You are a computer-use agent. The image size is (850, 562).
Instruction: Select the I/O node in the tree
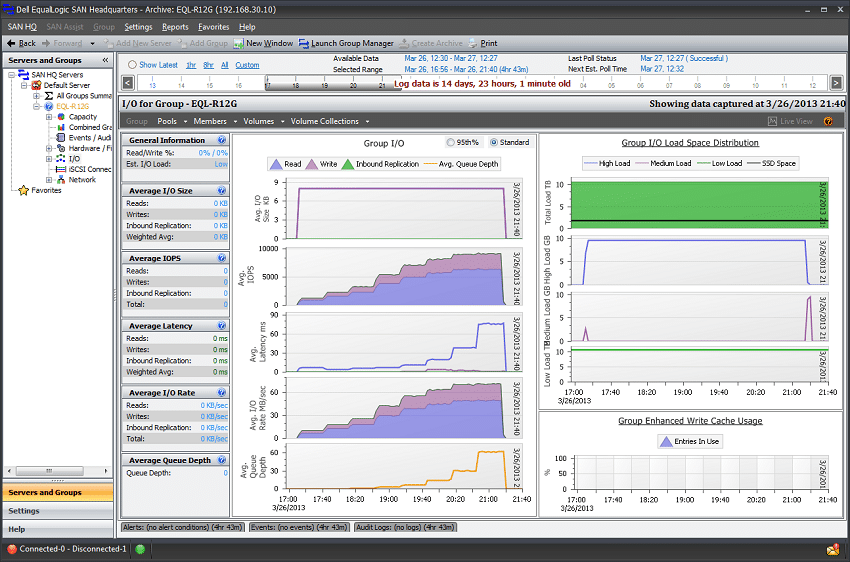click(68, 159)
